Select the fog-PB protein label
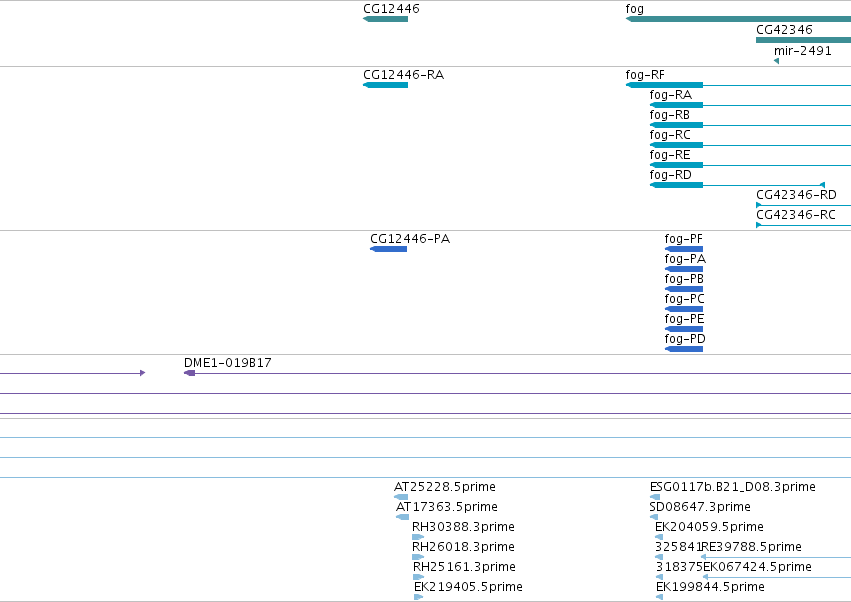 click(x=684, y=279)
